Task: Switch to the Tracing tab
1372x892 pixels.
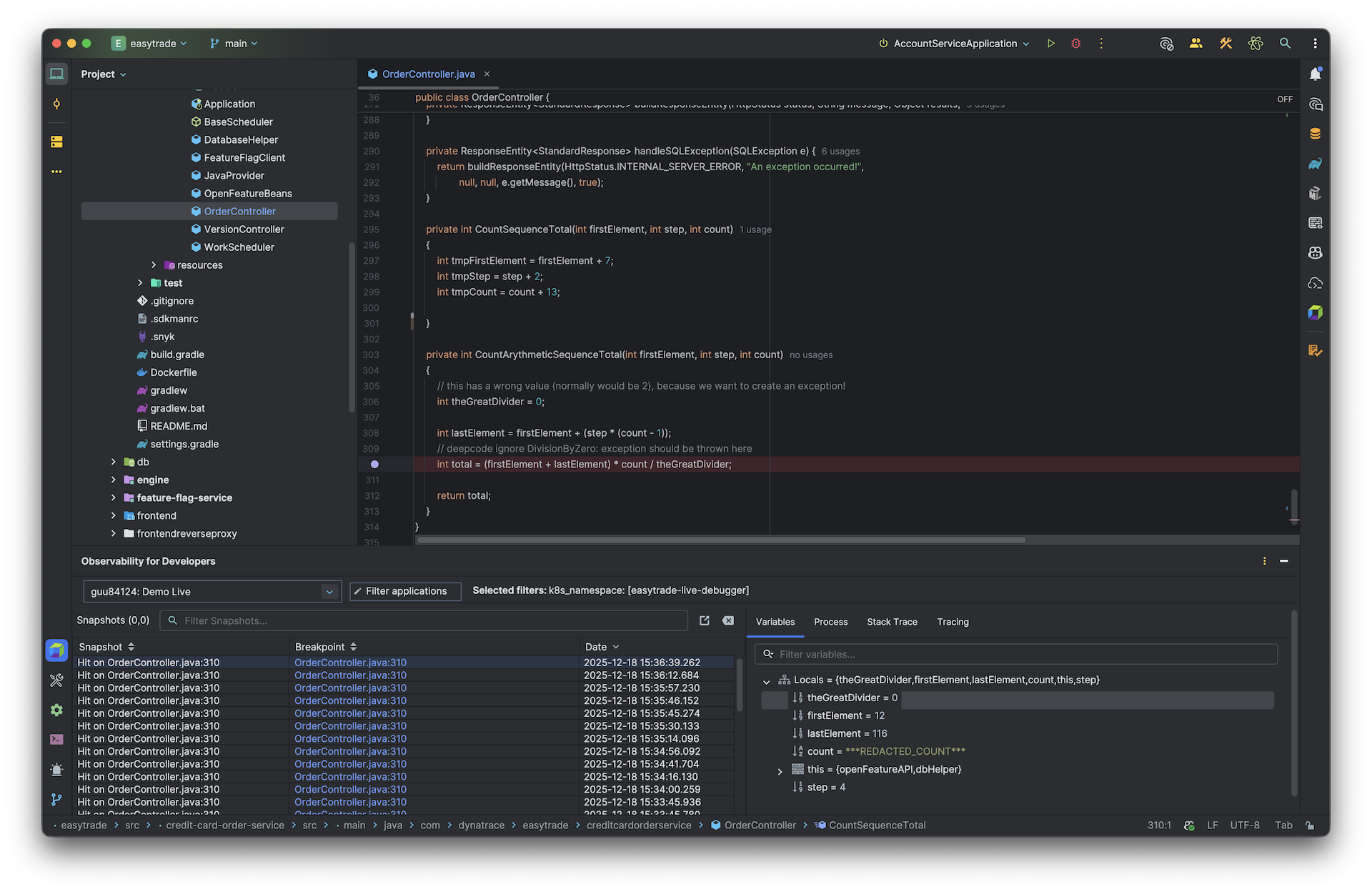Action: pos(953,622)
